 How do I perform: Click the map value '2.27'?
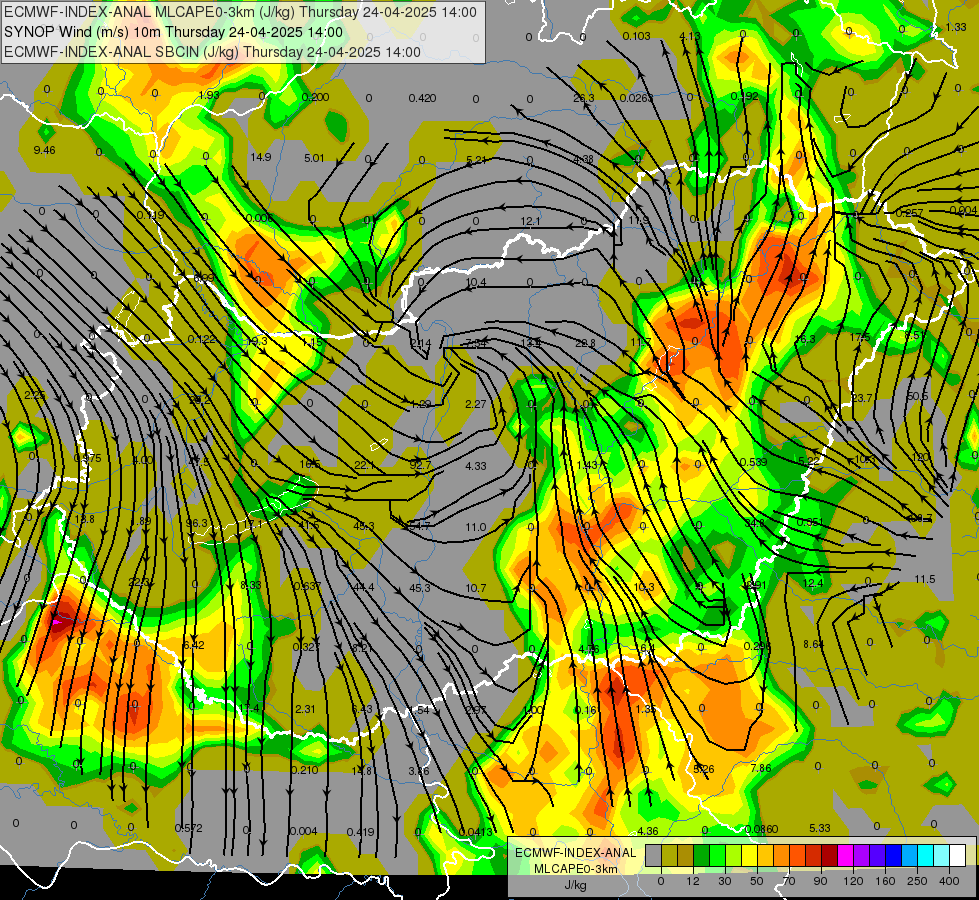(475, 404)
